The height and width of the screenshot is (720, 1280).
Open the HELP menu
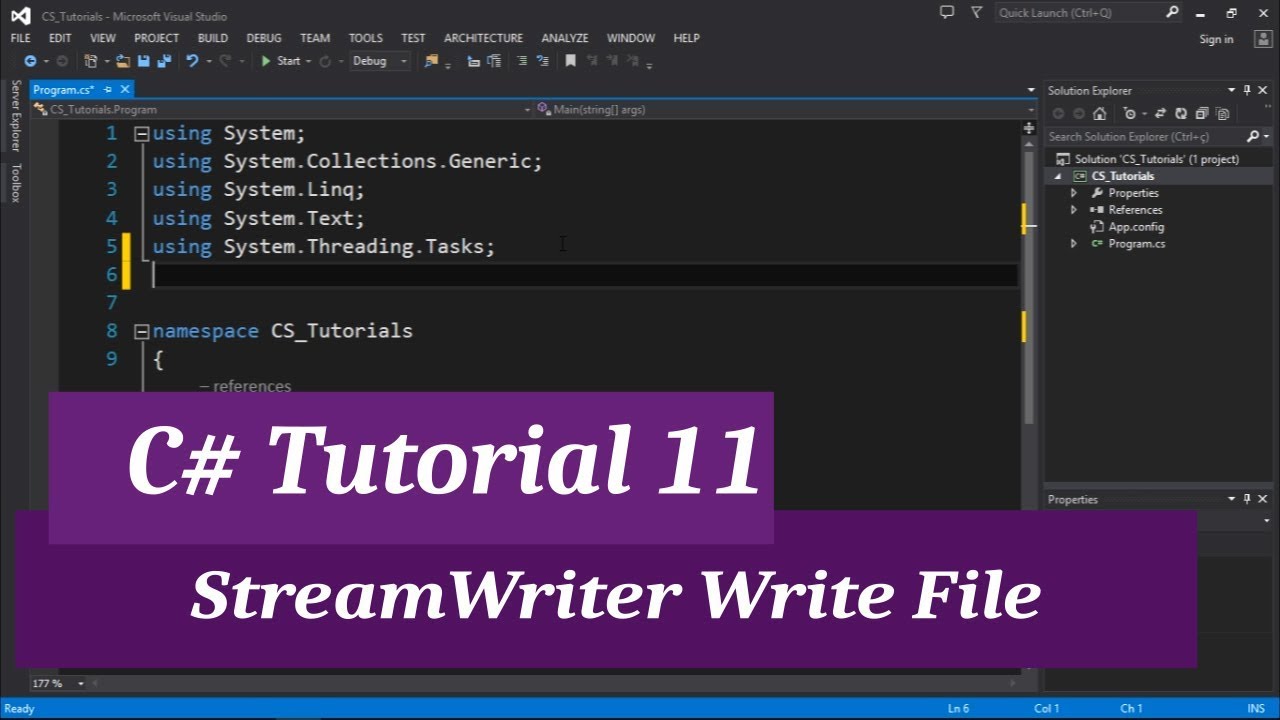pos(686,38)
